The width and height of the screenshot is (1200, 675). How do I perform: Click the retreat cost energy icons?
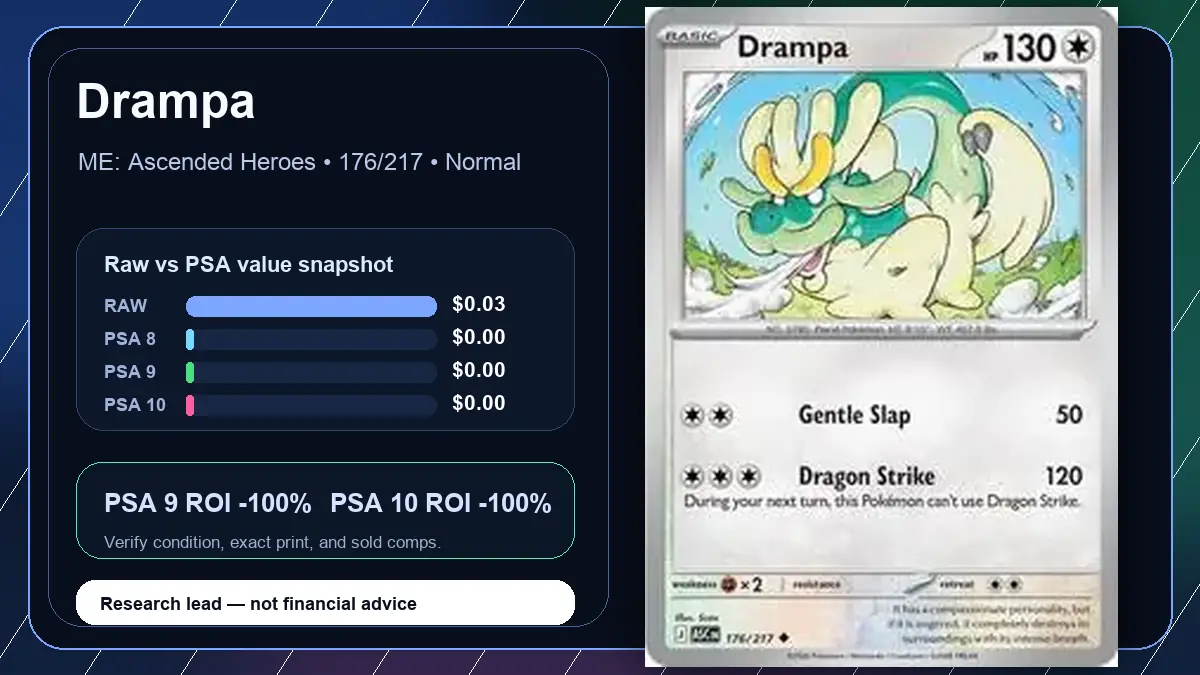tap(1003, 583)
